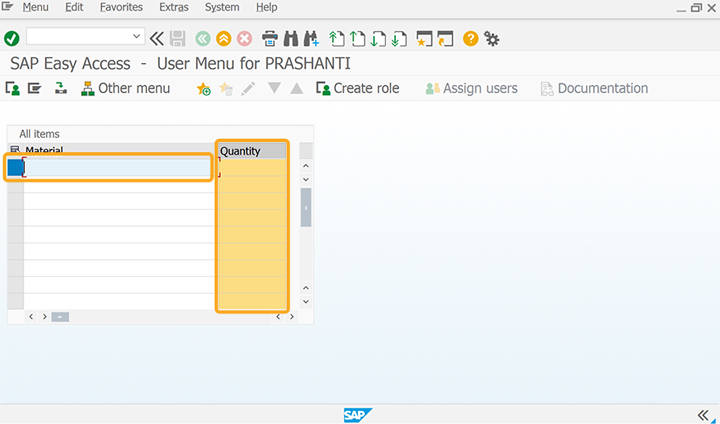Go to Previous Page icon
Screen dimensions: 720x424
point(357,39)
